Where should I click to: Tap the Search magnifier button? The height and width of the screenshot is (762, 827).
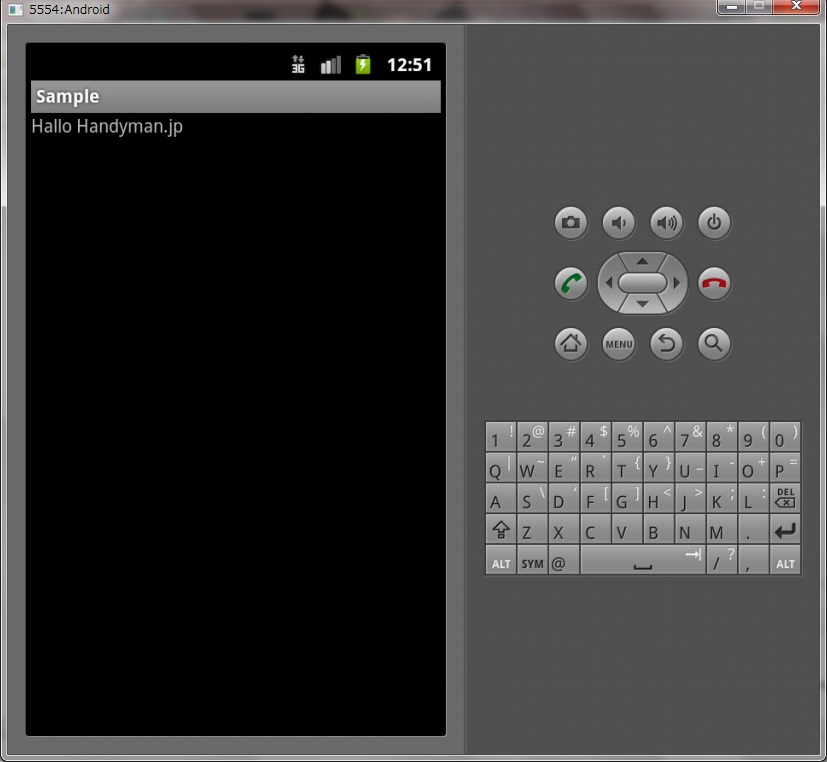tap(714, 344)
